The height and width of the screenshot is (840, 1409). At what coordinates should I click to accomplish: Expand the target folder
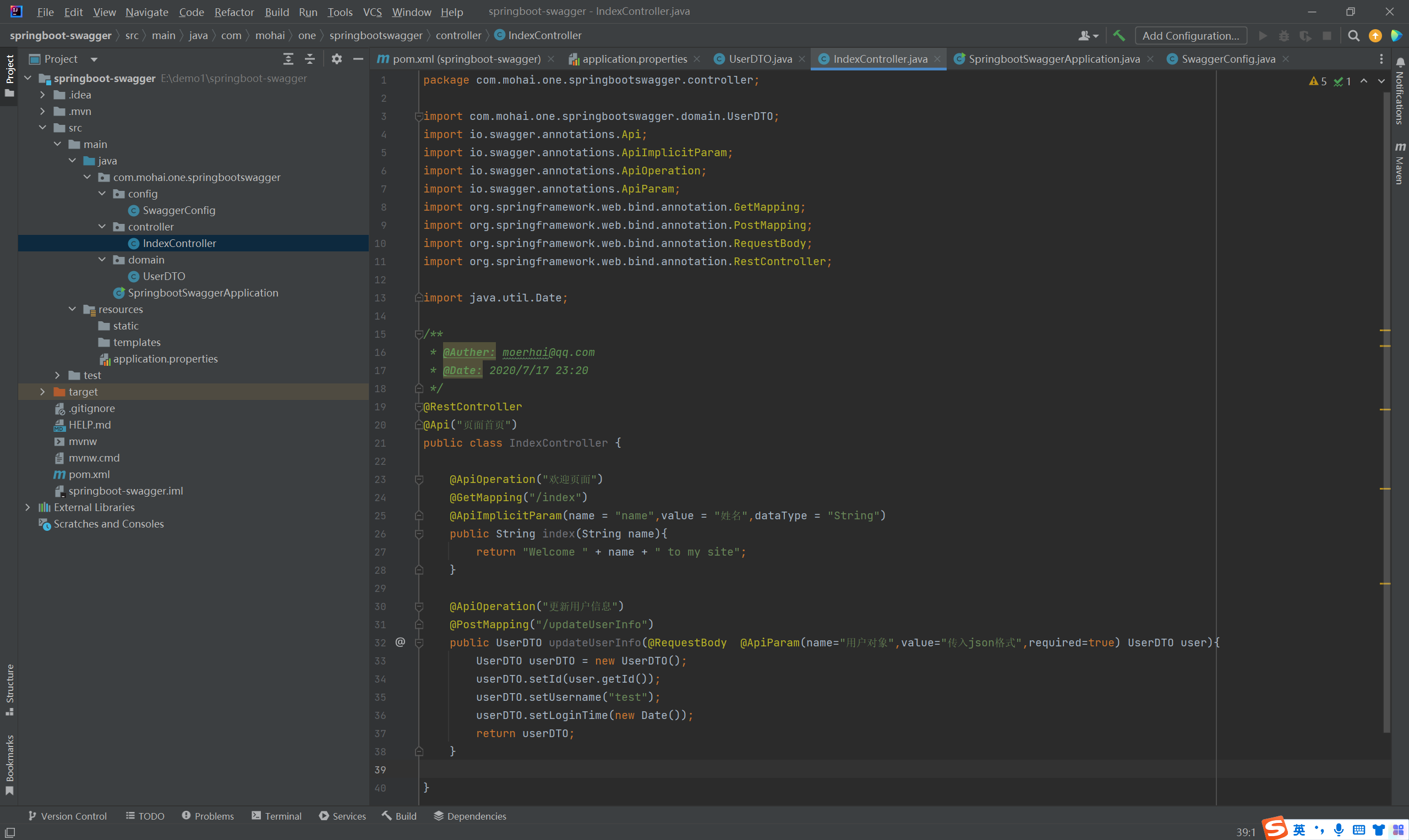point(42,392)
